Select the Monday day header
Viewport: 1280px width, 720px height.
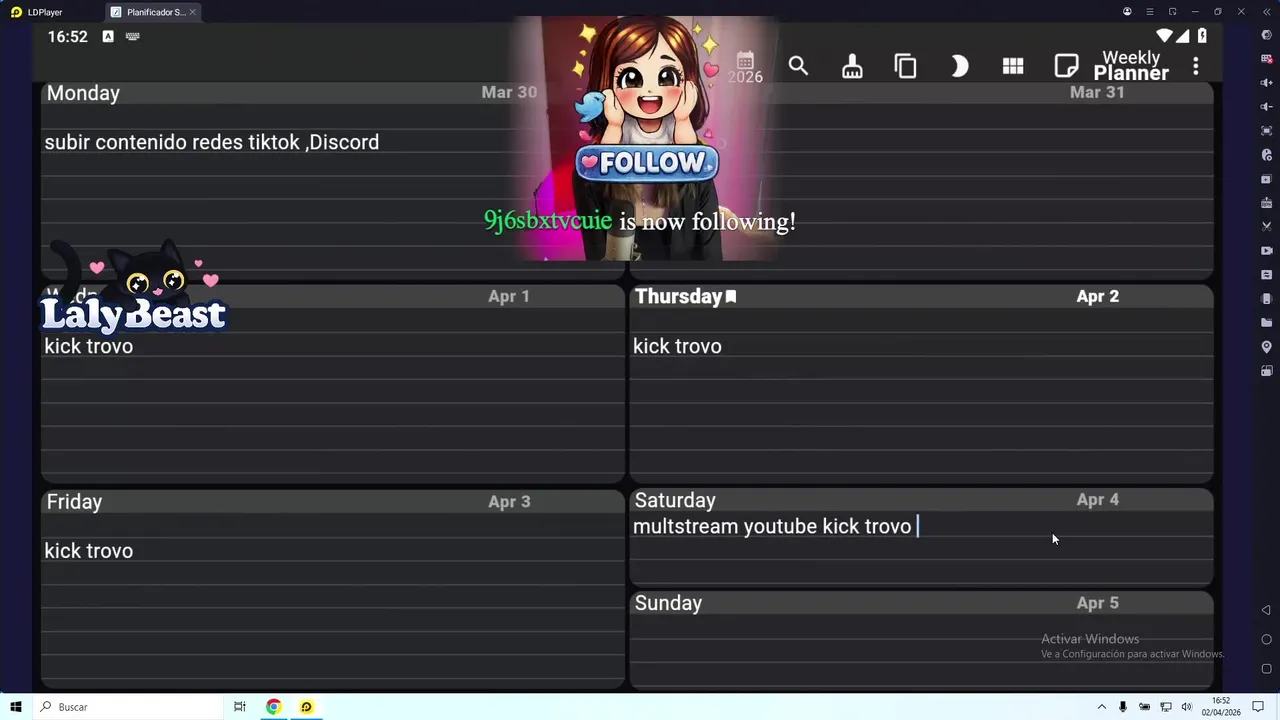83,93
